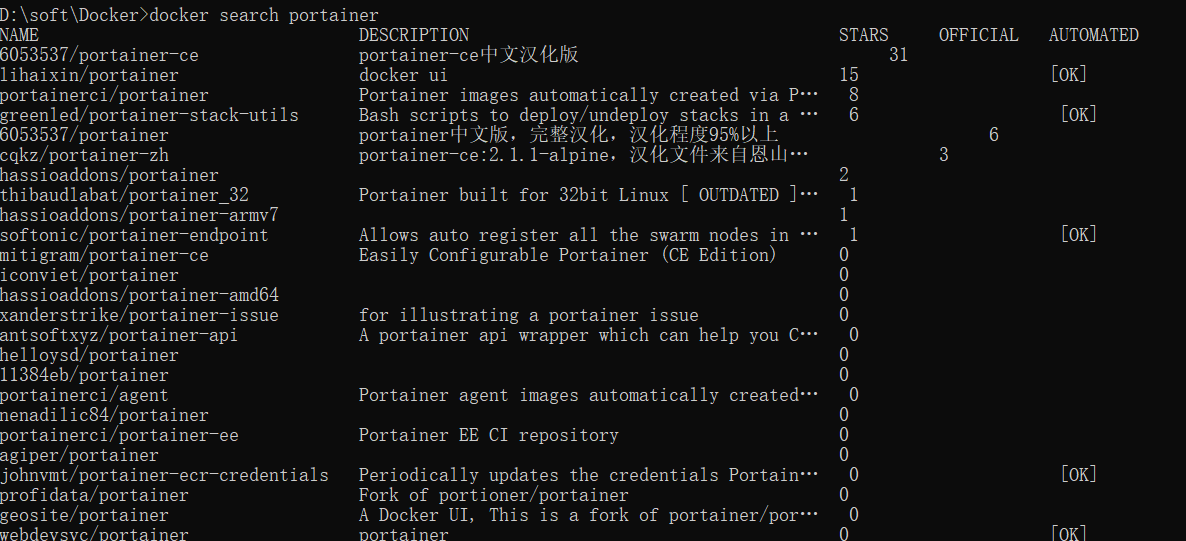This screenshot has height=541, width=1186.
Task: Click the OFFICIAL column header
Action: [x=978, y=35]
